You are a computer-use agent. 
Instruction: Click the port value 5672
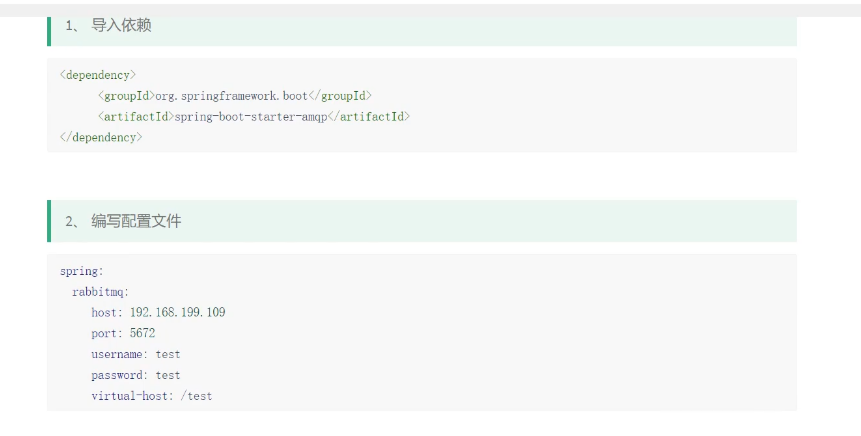pyautogui.click(x=142, y=333)
